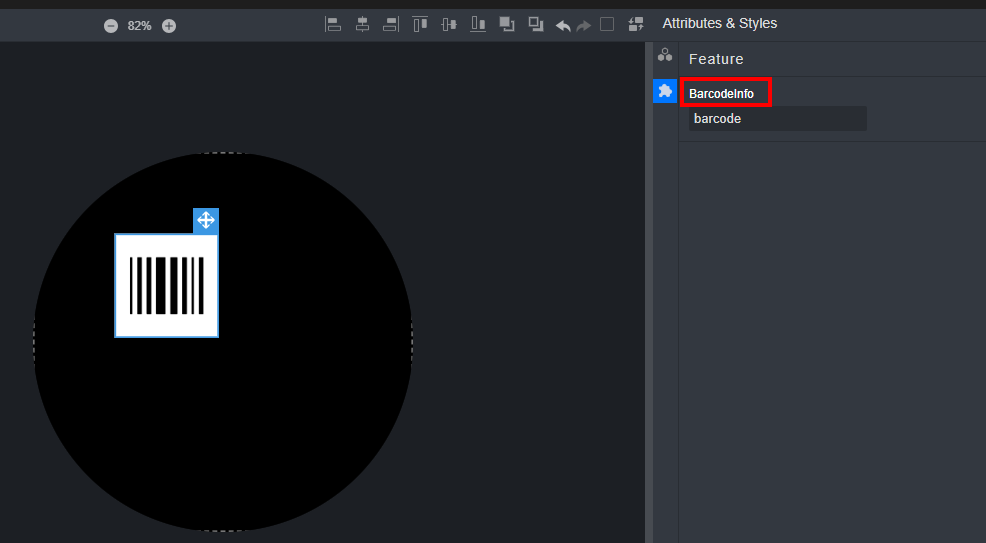Viewport: 986px width, 543px height.
Task: Align selected elements to right edge
Action: 391,24
